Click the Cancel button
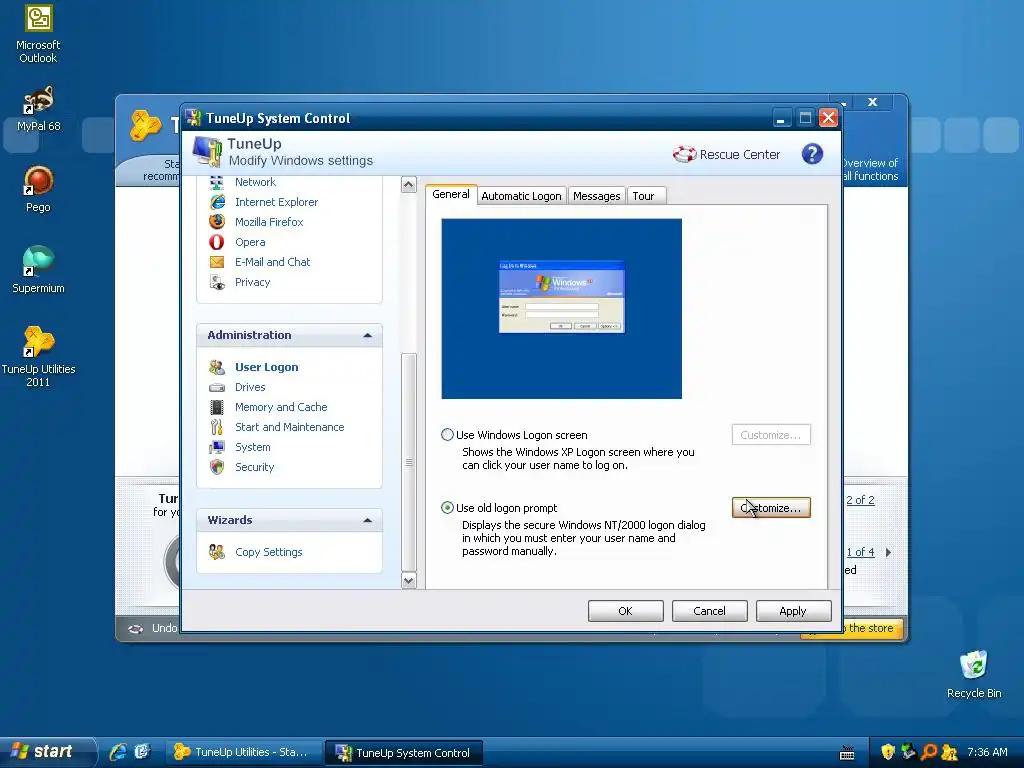 pyautogui.click(x=709, y=611)
